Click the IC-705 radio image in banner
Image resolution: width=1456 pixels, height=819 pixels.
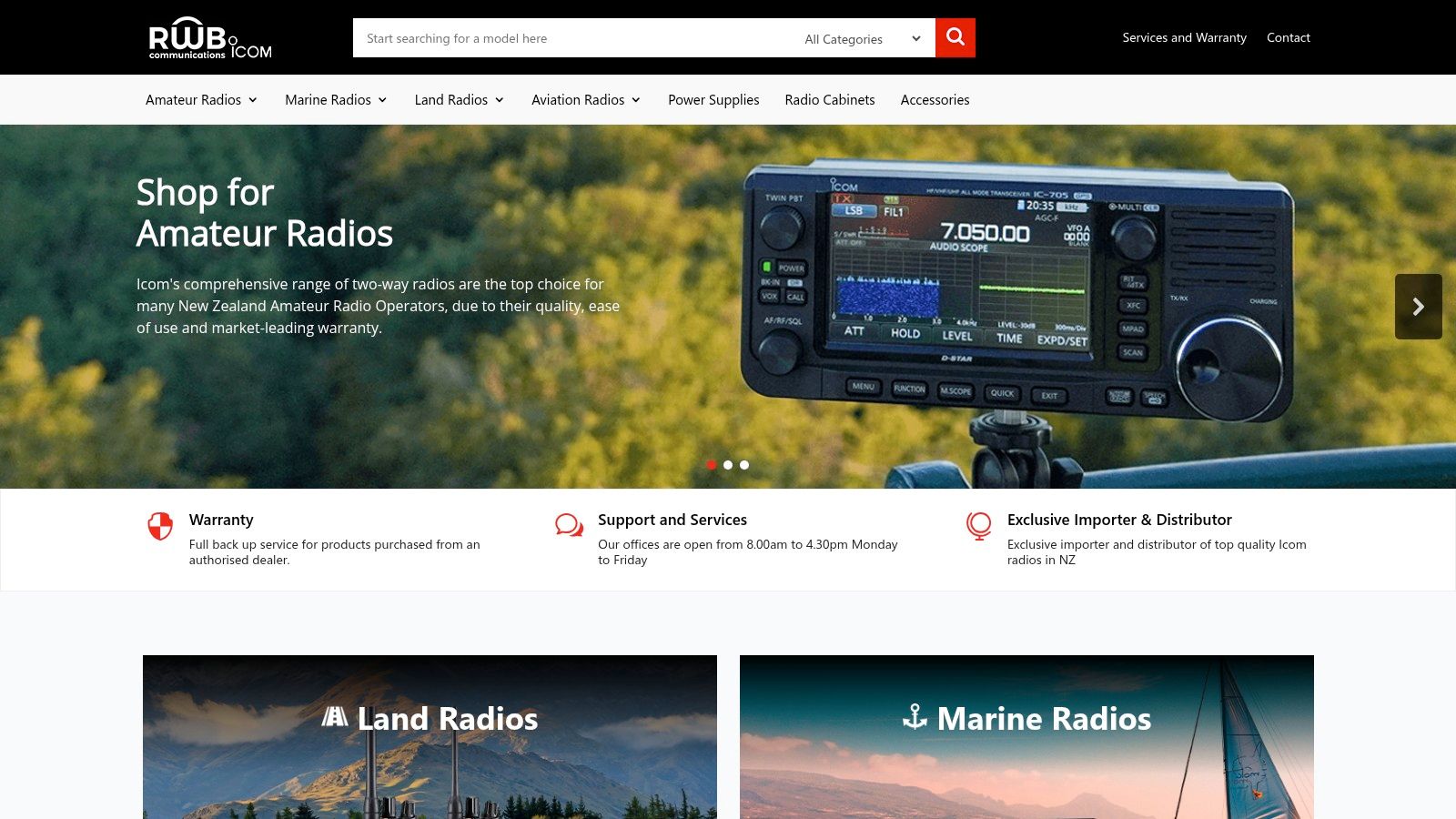click(x=1017, y=291)
